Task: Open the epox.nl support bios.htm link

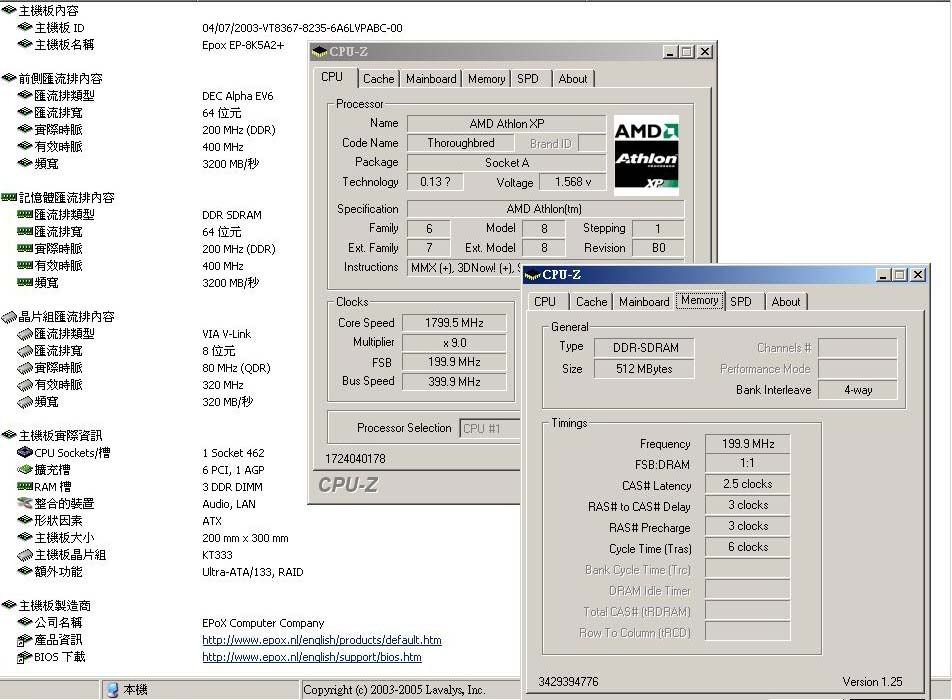Action: [x=311, y=657]
